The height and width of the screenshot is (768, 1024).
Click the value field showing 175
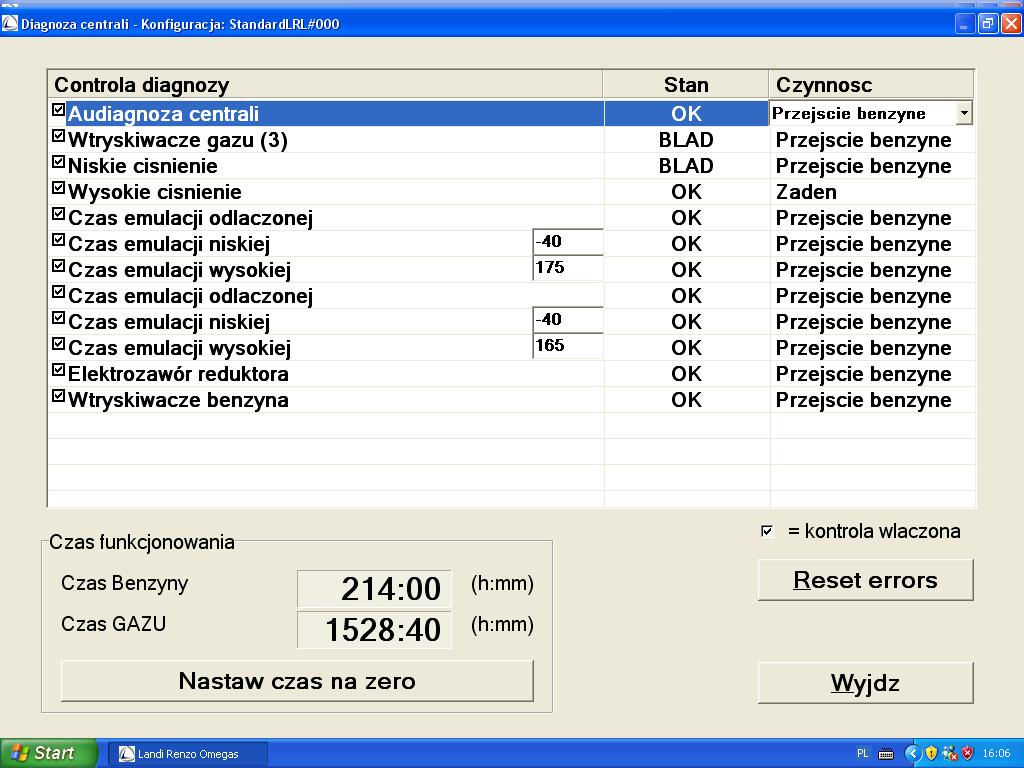point(568,268)
